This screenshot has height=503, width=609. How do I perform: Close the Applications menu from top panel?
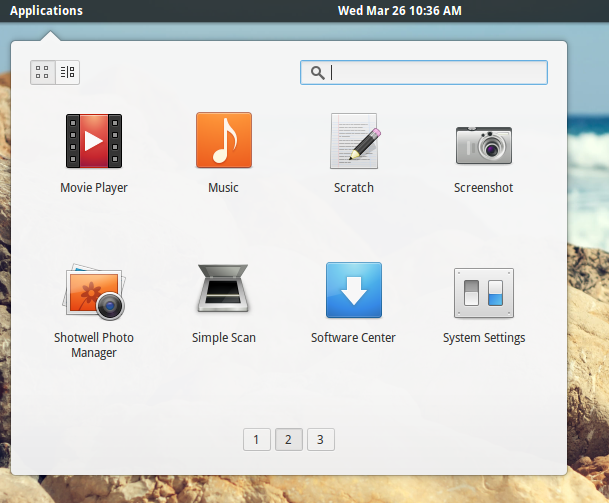46,10
